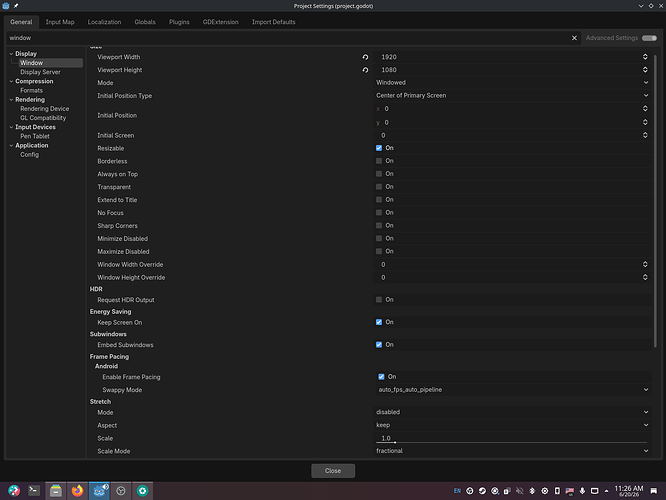Open the Import Defaults tab

[x=274, y=22]
